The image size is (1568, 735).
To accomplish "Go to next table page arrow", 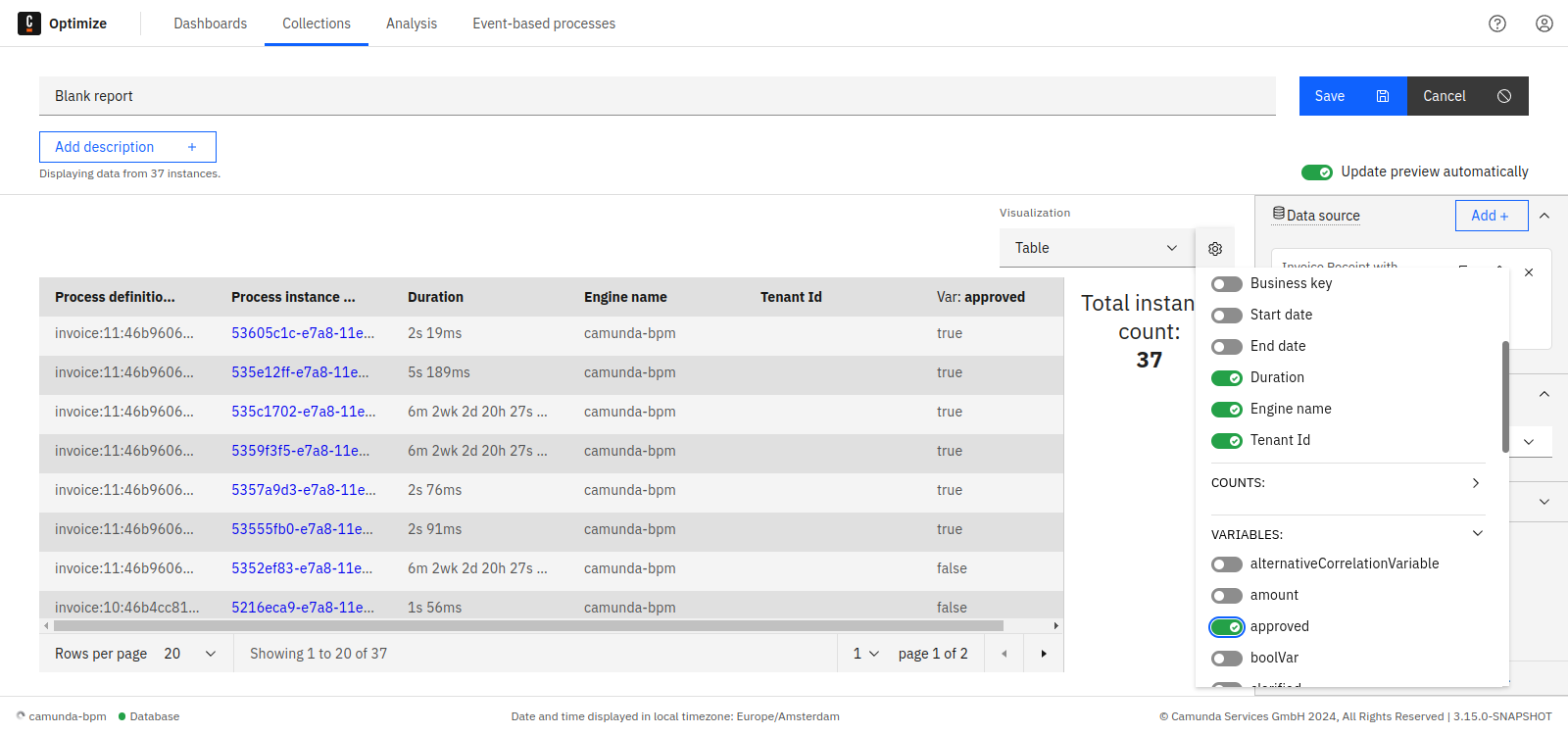I will 1044,654.
